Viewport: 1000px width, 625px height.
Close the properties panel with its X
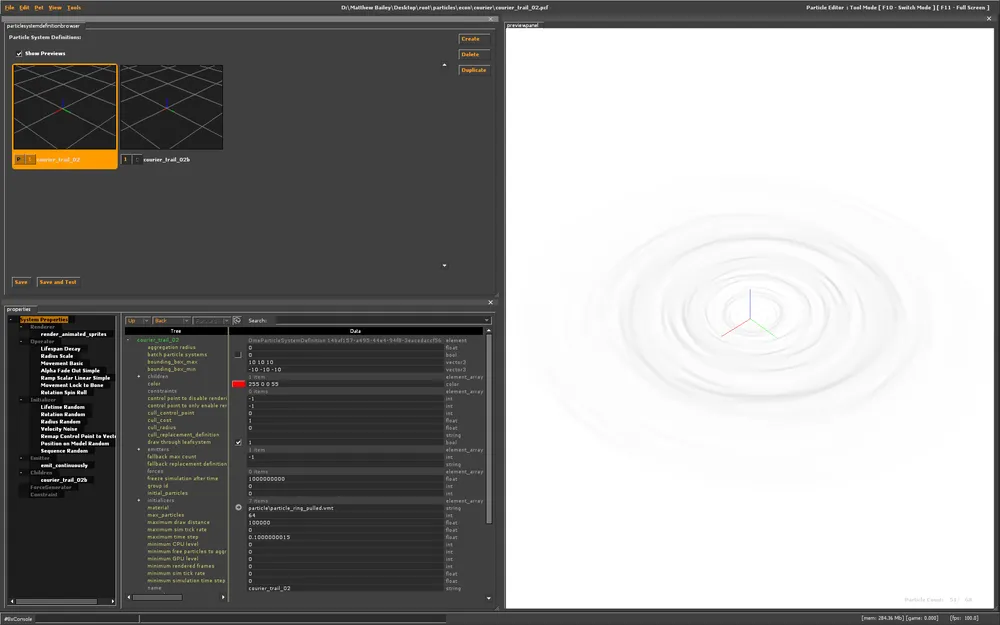490,302
